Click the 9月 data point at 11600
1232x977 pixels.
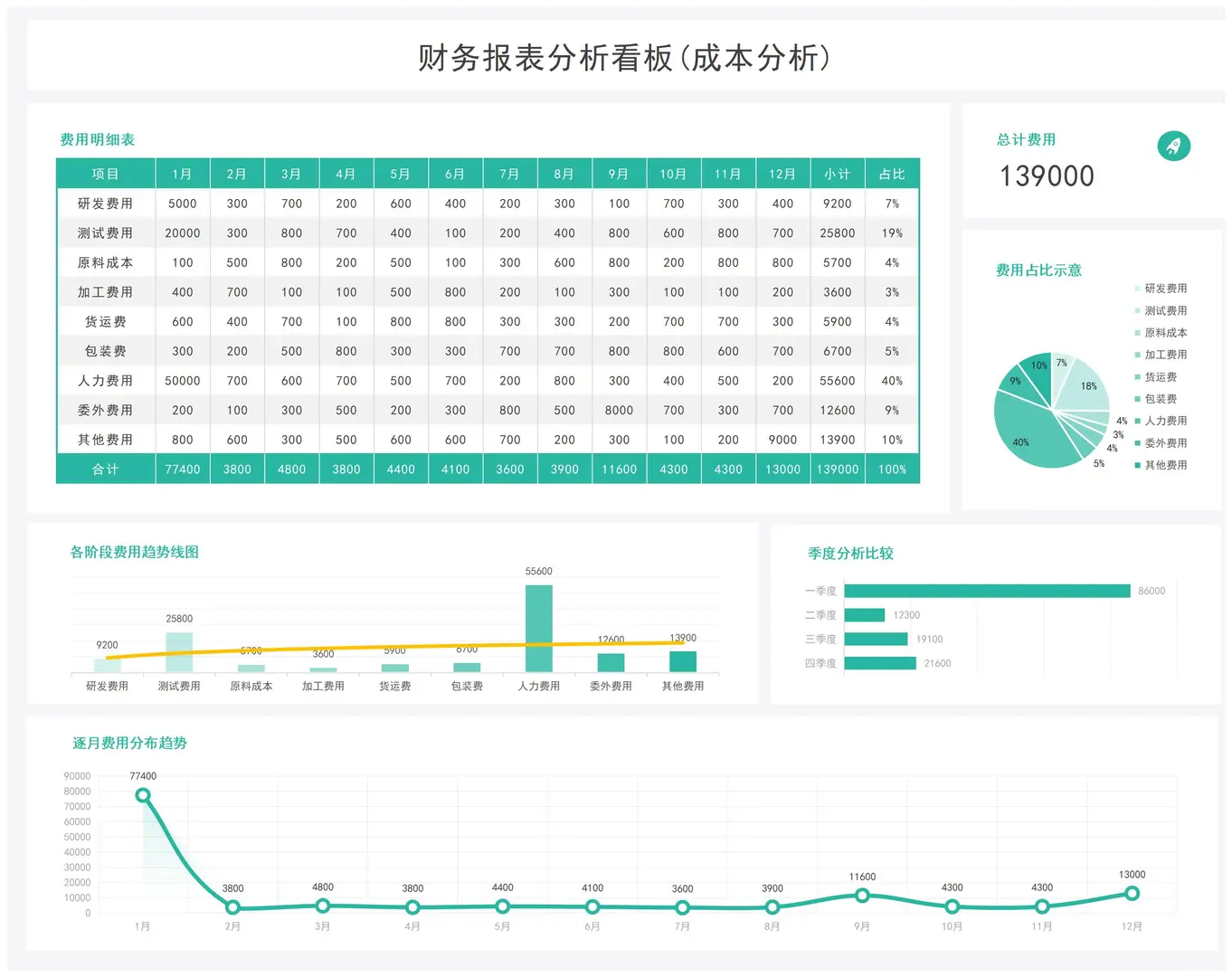(x=862, y=896)
